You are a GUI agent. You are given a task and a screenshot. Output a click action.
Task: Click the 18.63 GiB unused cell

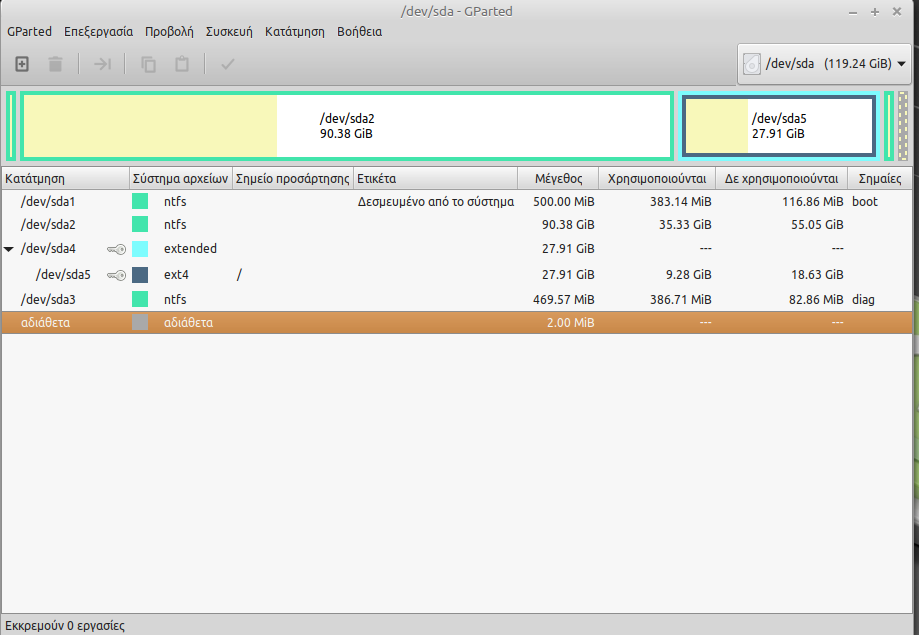[x=817, y=275]
